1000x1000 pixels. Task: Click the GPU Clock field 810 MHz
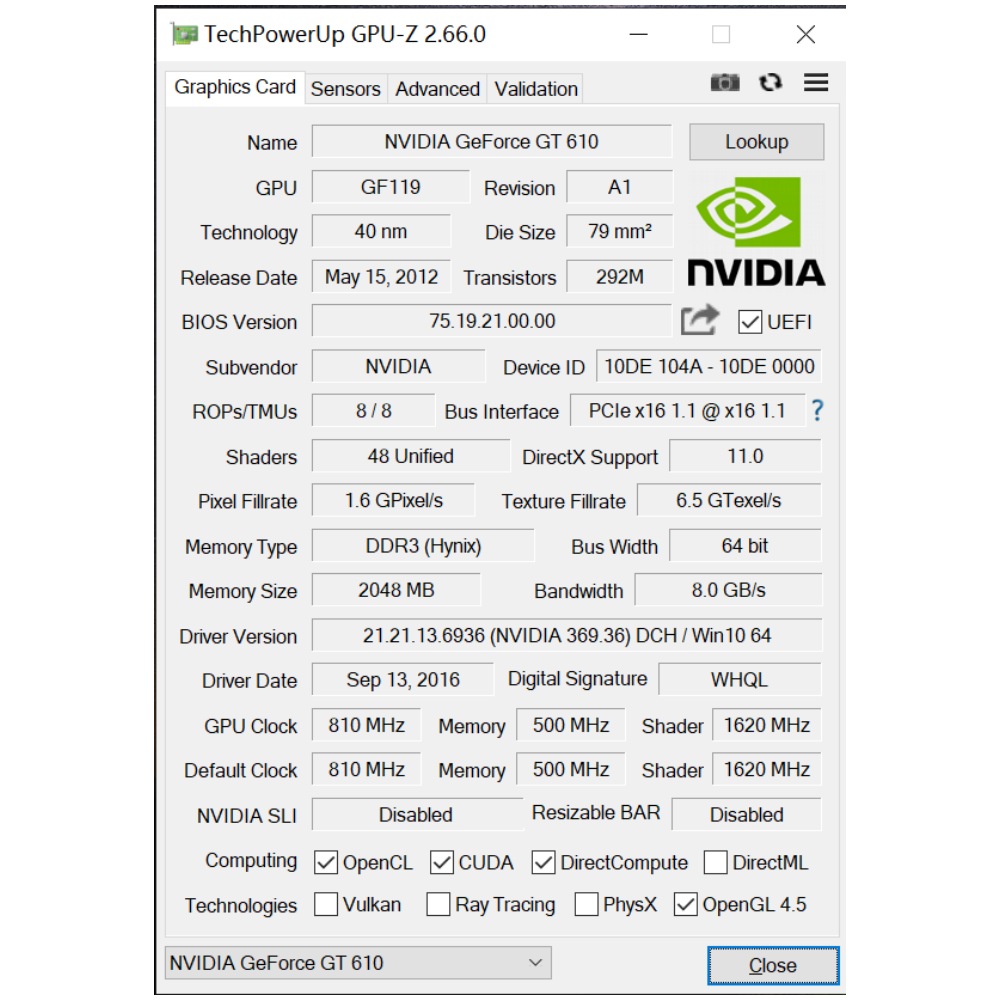tap(366, 725)
